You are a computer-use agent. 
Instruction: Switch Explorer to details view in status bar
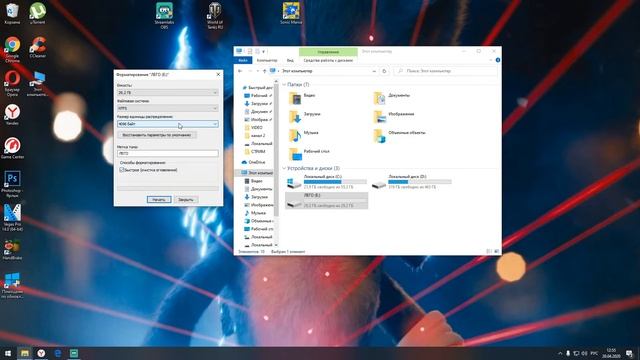(489, 251)
